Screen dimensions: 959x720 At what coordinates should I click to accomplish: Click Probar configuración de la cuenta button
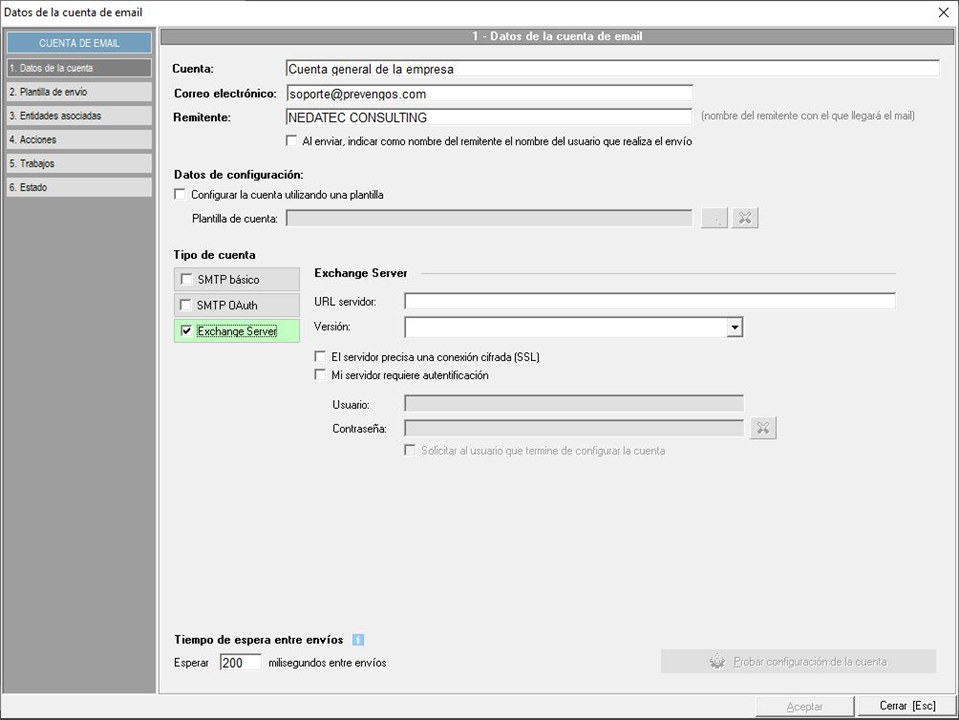797,662
